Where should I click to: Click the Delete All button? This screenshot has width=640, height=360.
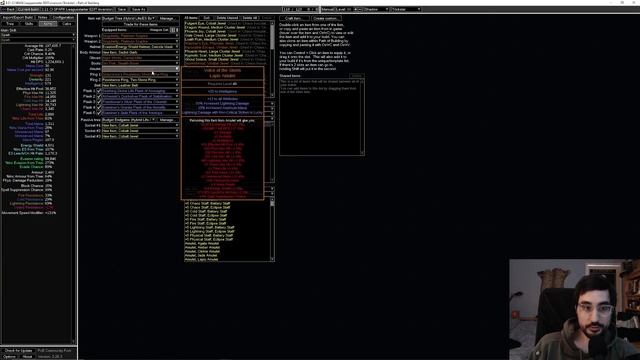pos(250,18)
